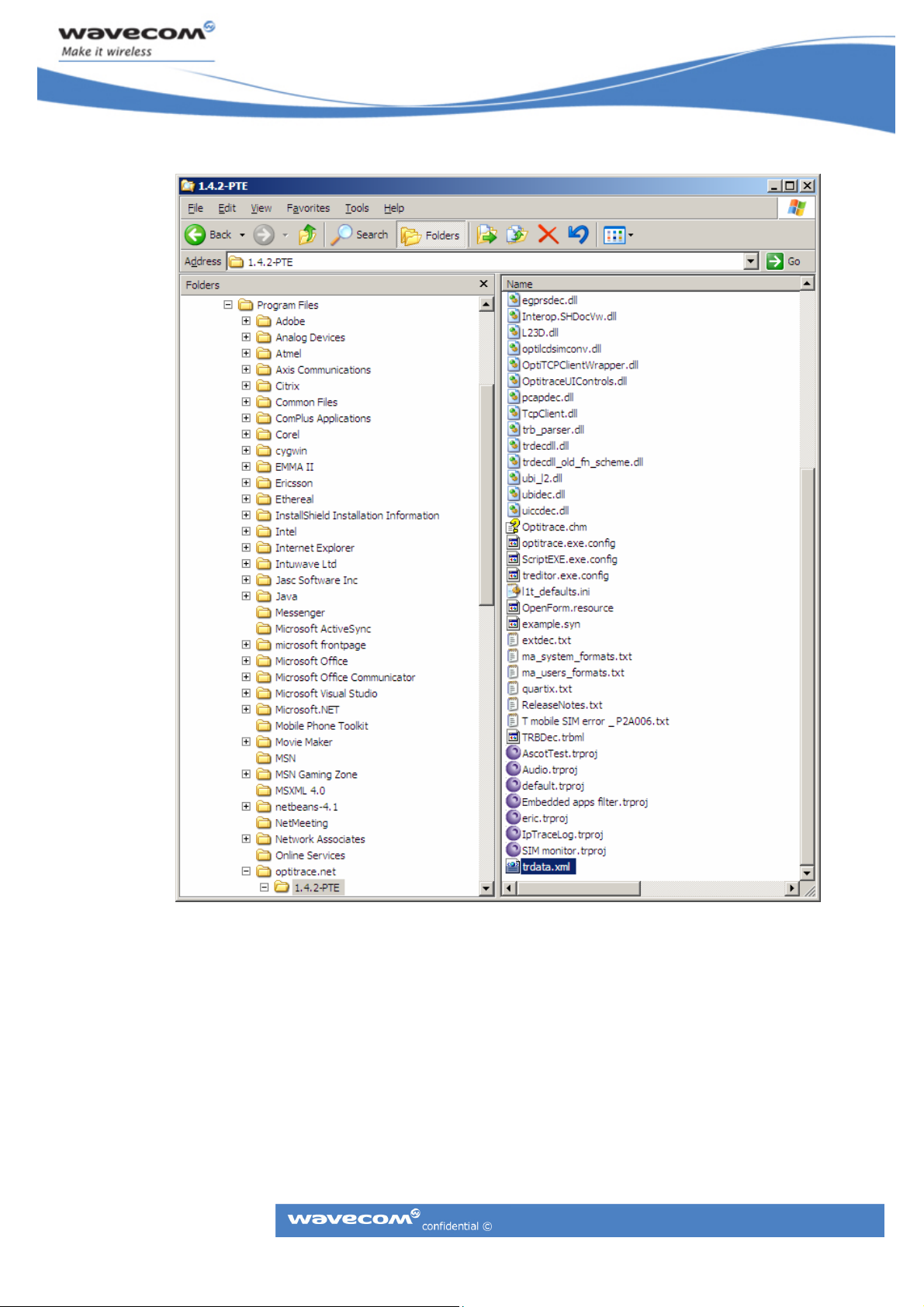Viewport: 924px width, 1307px height.
Task: Select file Interop.SHDocVw.dll by its name
Action: click(x=569, y=316)
